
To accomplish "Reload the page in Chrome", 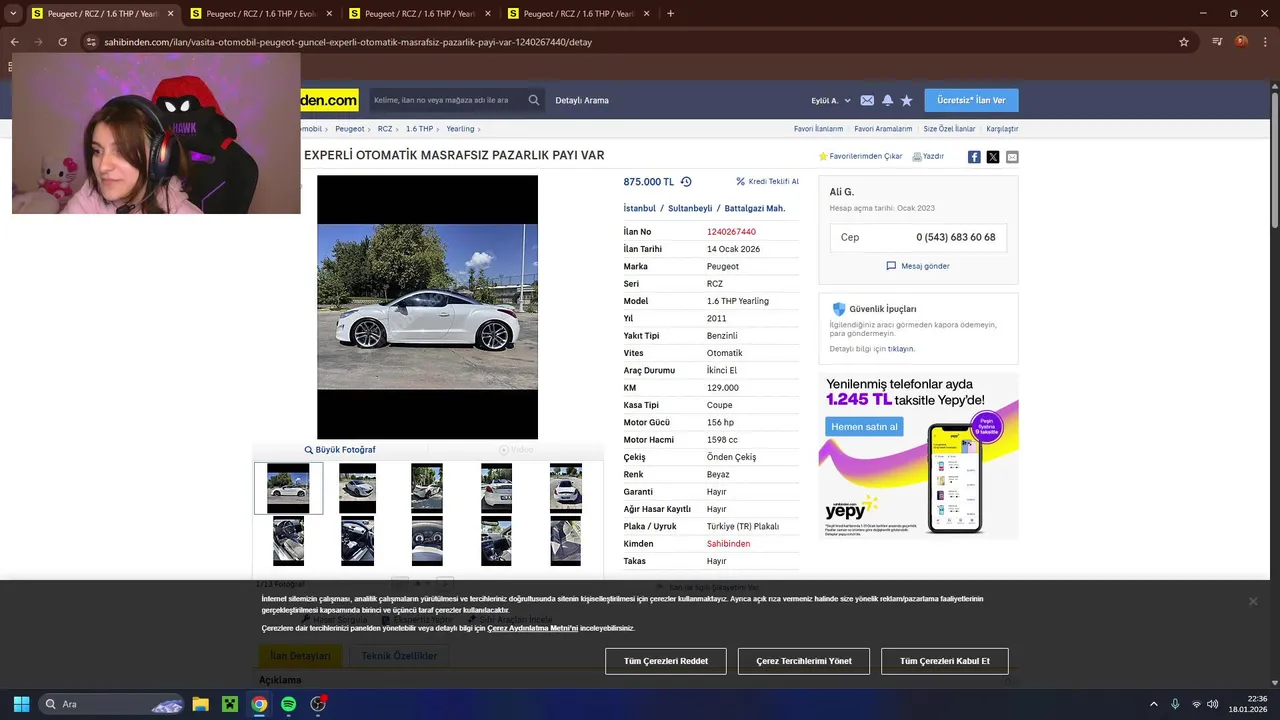I will [x=62, y=42].
